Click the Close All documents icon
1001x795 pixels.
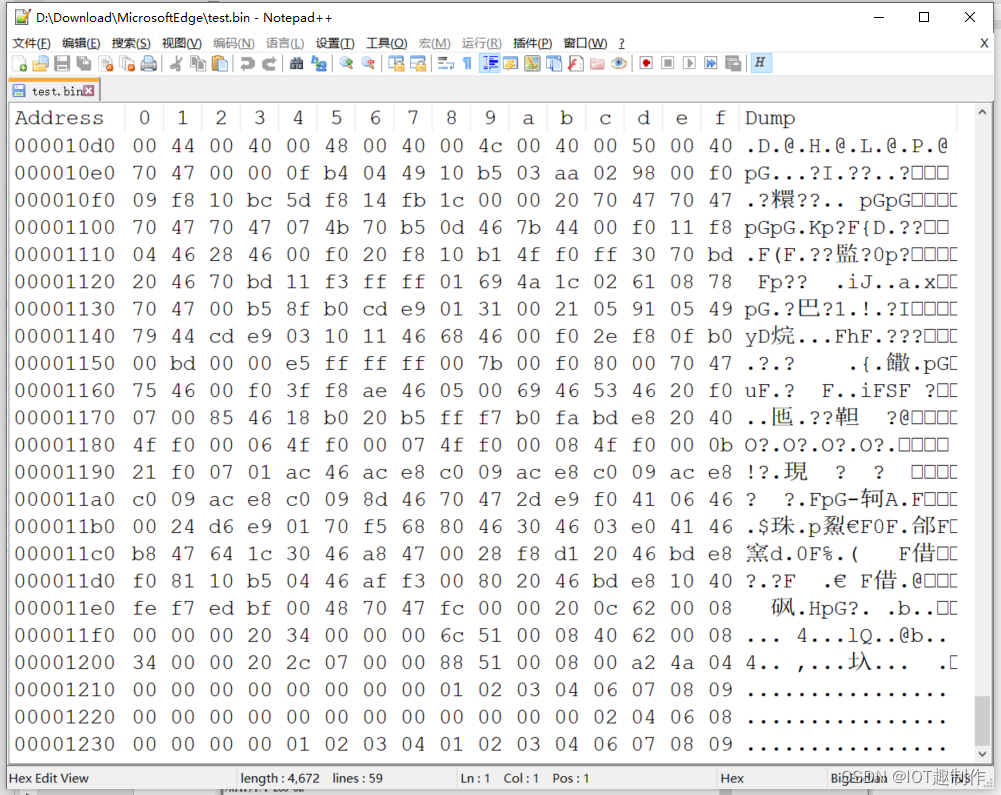(127, 63)
